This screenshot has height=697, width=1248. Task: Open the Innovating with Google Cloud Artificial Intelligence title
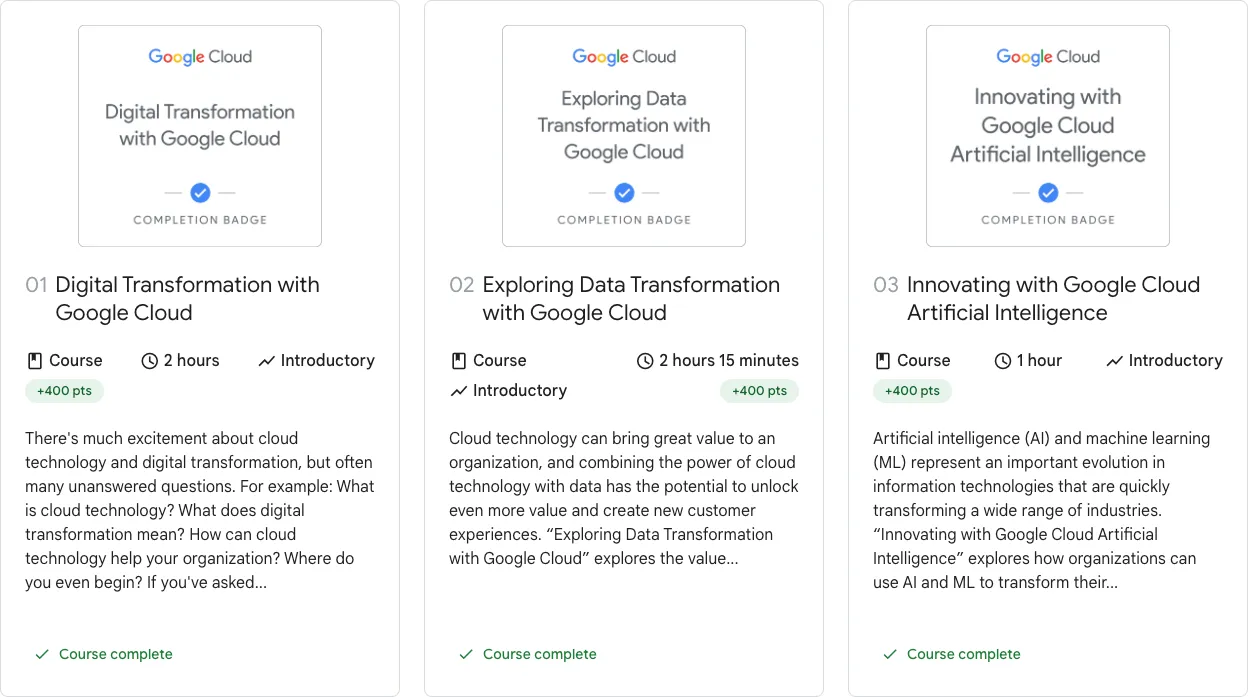point(1053,298)
